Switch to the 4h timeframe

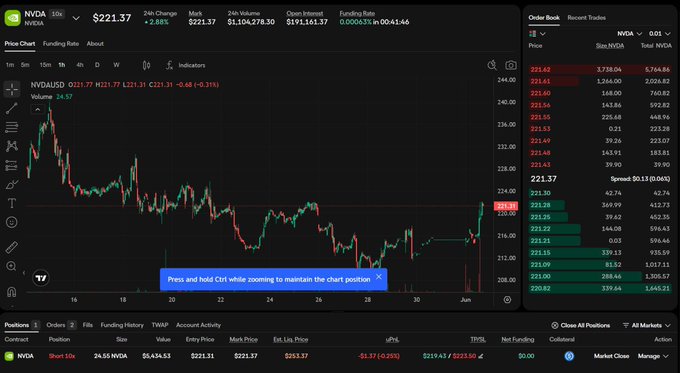tap(80, 65)
